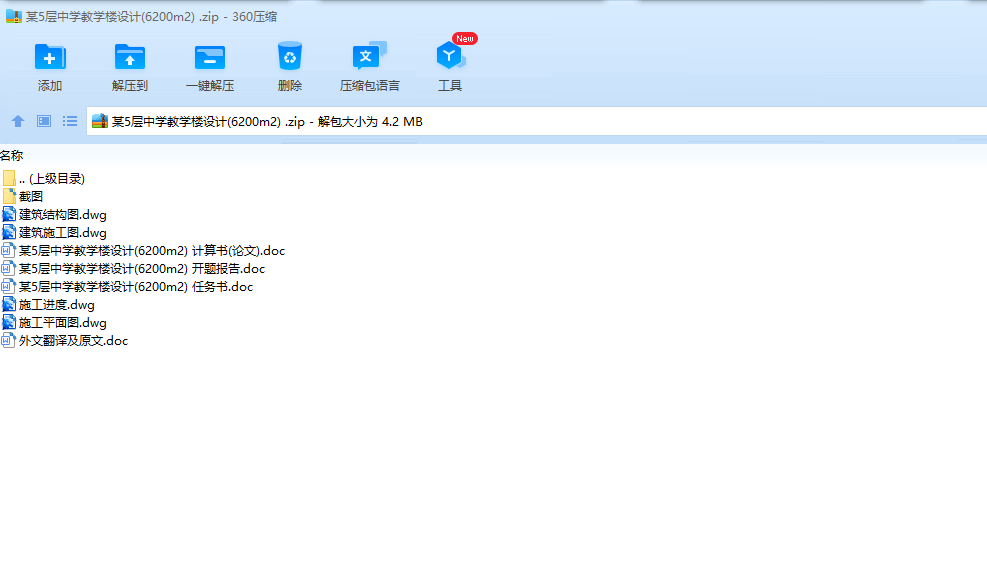Select file name 建筑施工图.dwg

pos(62,233)
